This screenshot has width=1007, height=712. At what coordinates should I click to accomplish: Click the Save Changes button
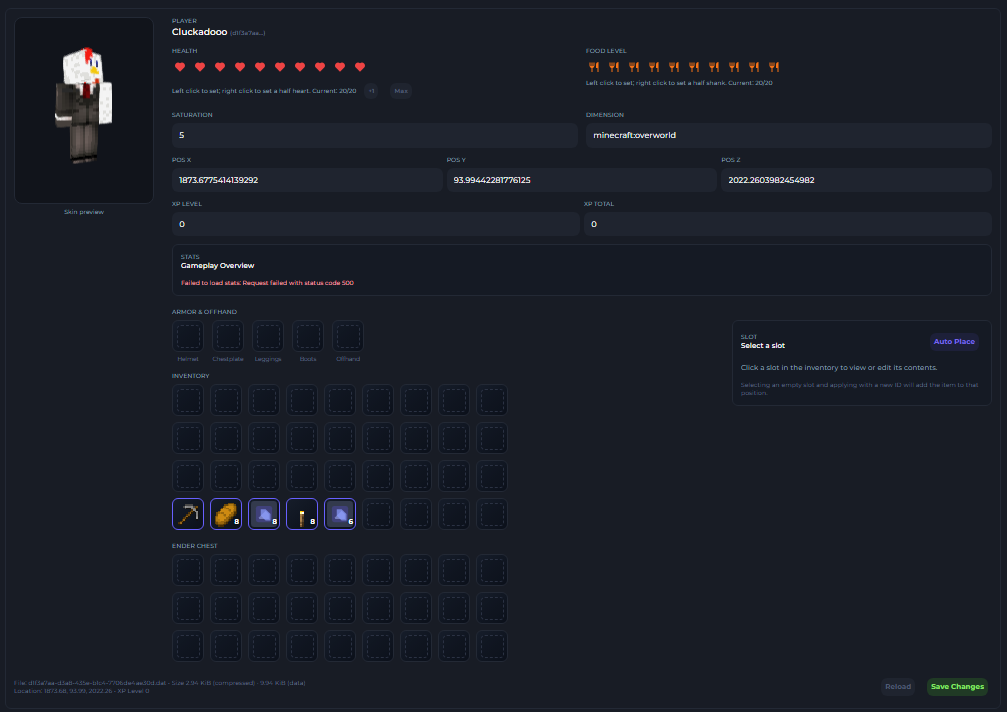click(x=957, y=687)
